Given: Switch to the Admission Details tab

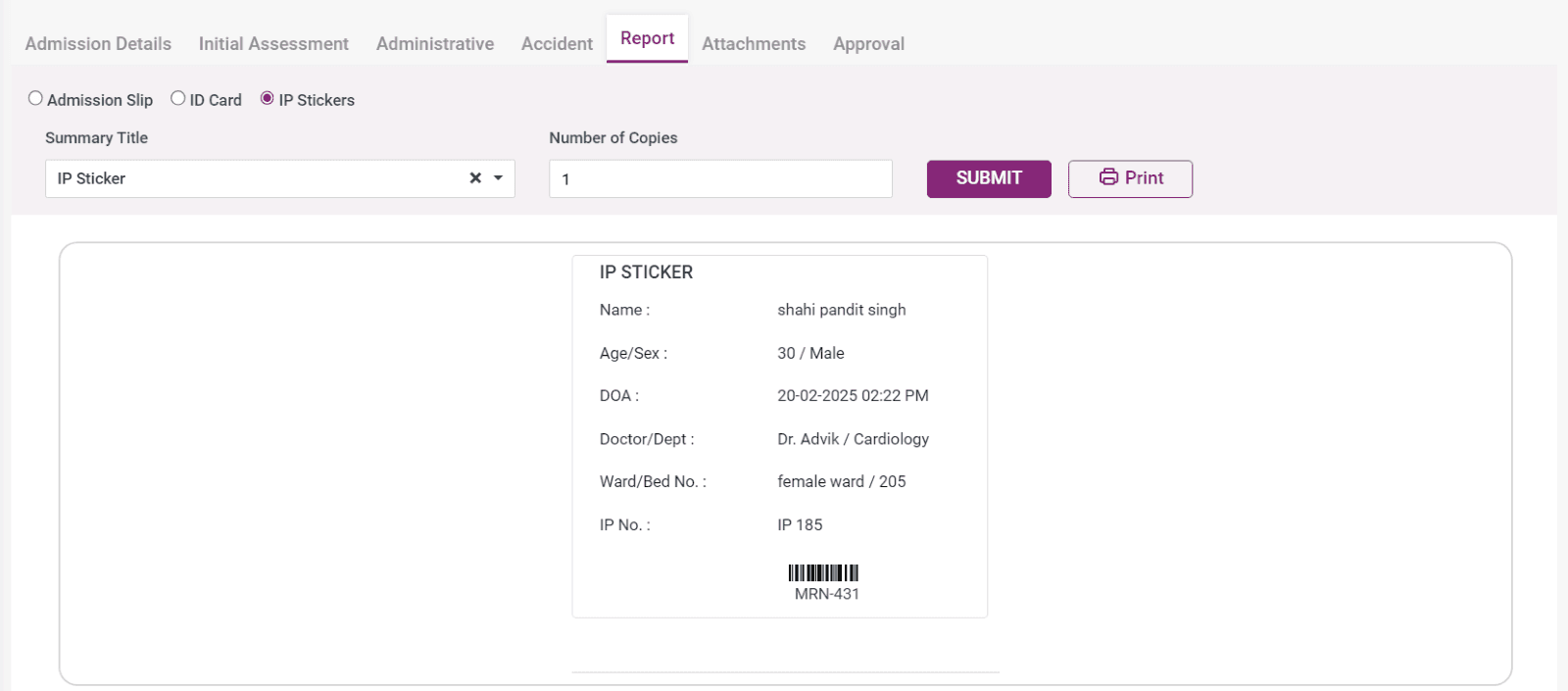Looking at the screenshot, I should pyautogui.click(x=98, y=44).
